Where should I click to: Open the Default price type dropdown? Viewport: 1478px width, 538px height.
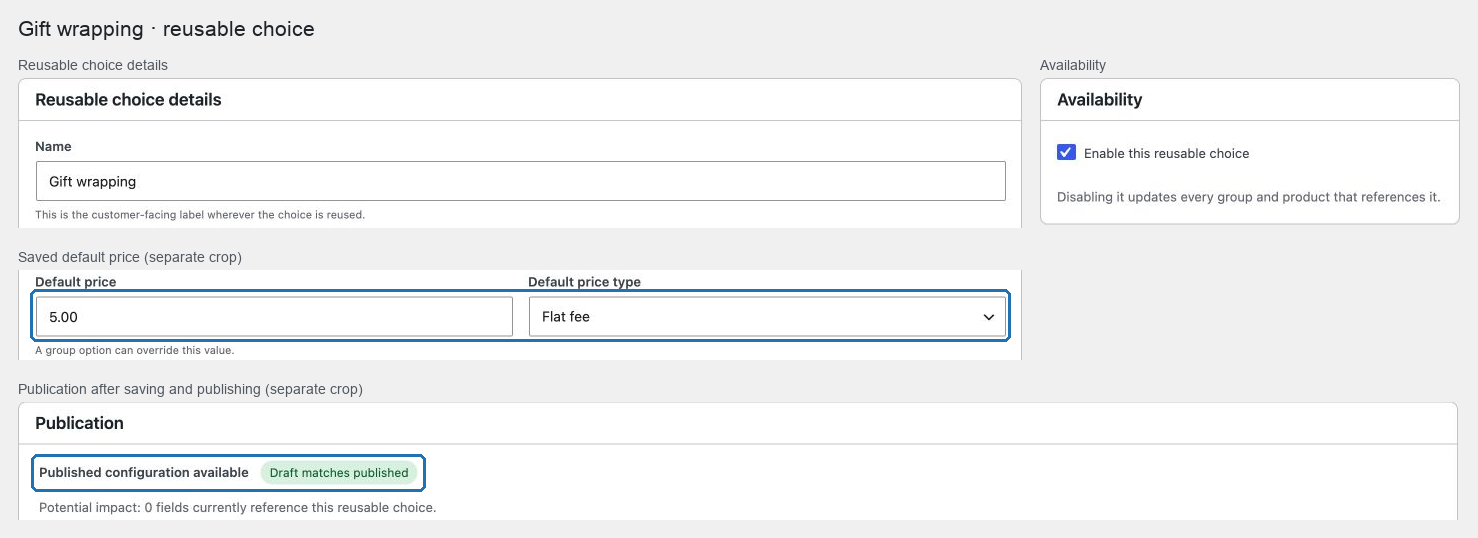click(767, 317)
